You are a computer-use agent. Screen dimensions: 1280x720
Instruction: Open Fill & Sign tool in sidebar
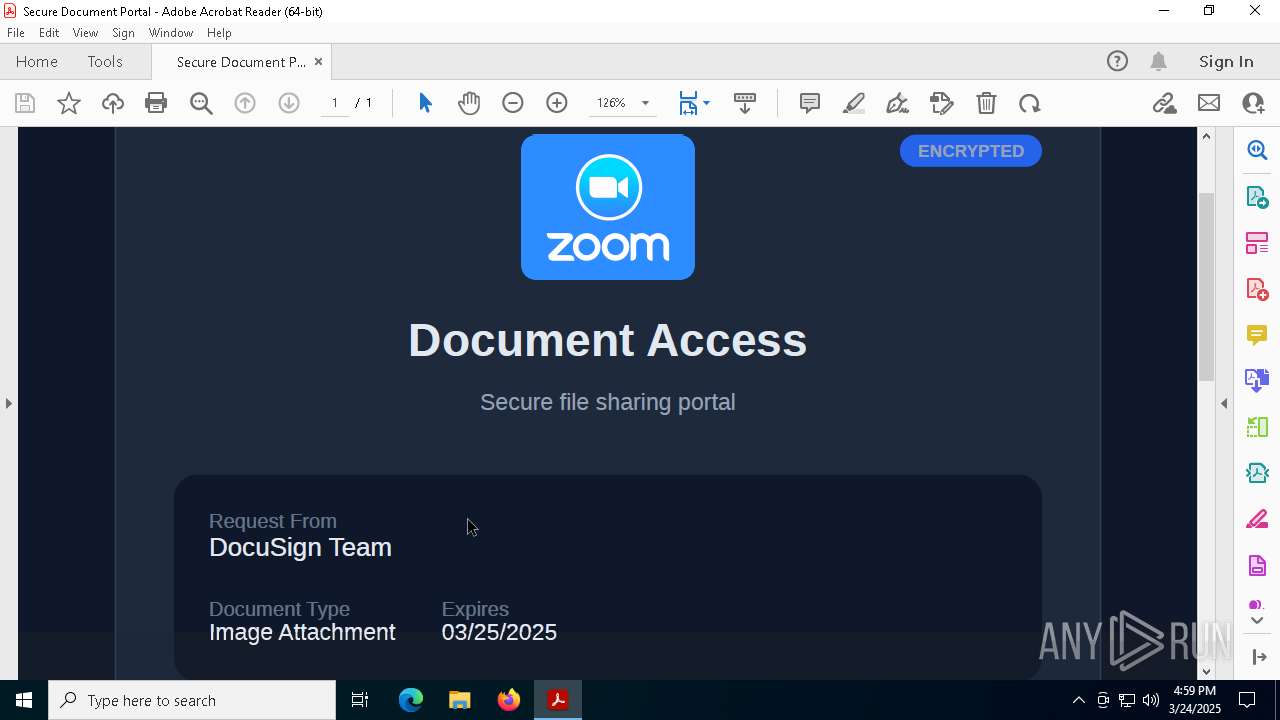point(1257,520)
